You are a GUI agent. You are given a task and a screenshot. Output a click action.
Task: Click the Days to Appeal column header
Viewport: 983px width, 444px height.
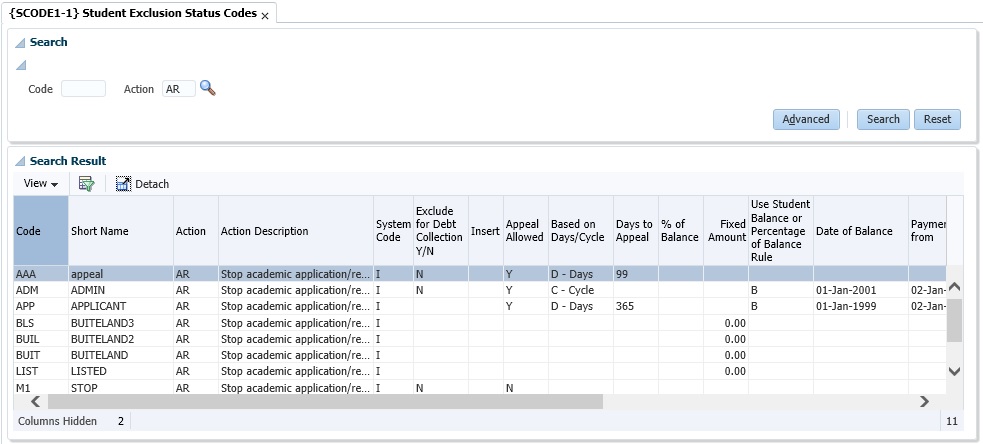(x=636, y=231)
